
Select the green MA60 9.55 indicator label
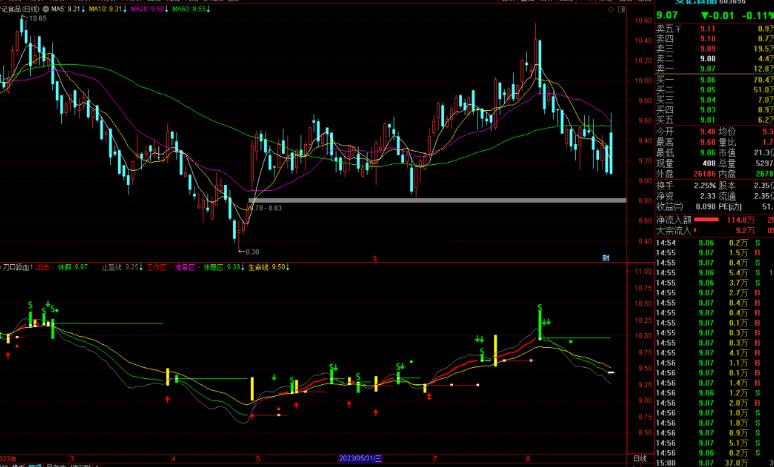(x=191, y=9)
